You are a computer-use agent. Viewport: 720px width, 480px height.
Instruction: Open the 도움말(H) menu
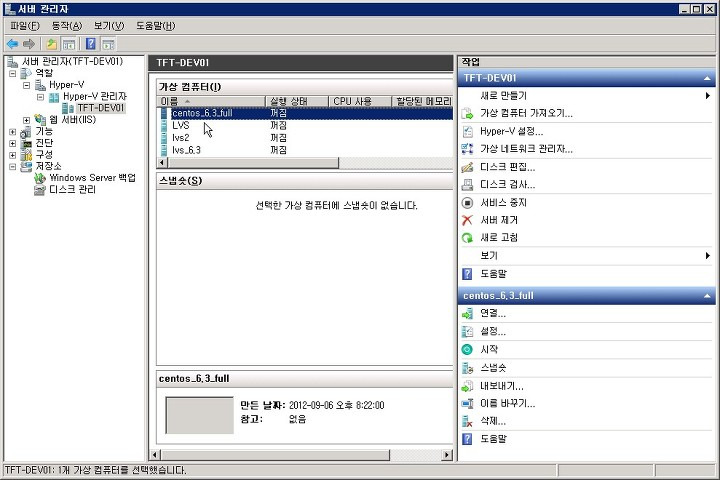[155, 26]
